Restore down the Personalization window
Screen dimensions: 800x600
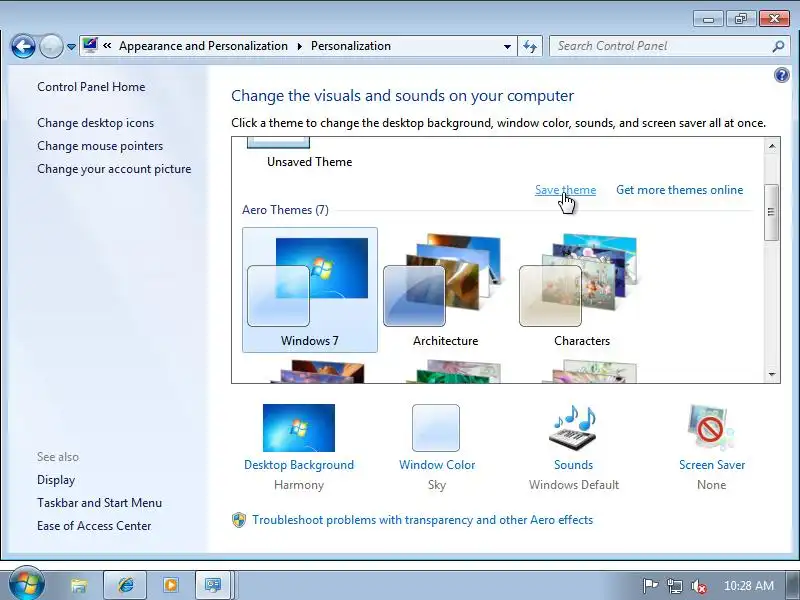[x=740, y=19]
